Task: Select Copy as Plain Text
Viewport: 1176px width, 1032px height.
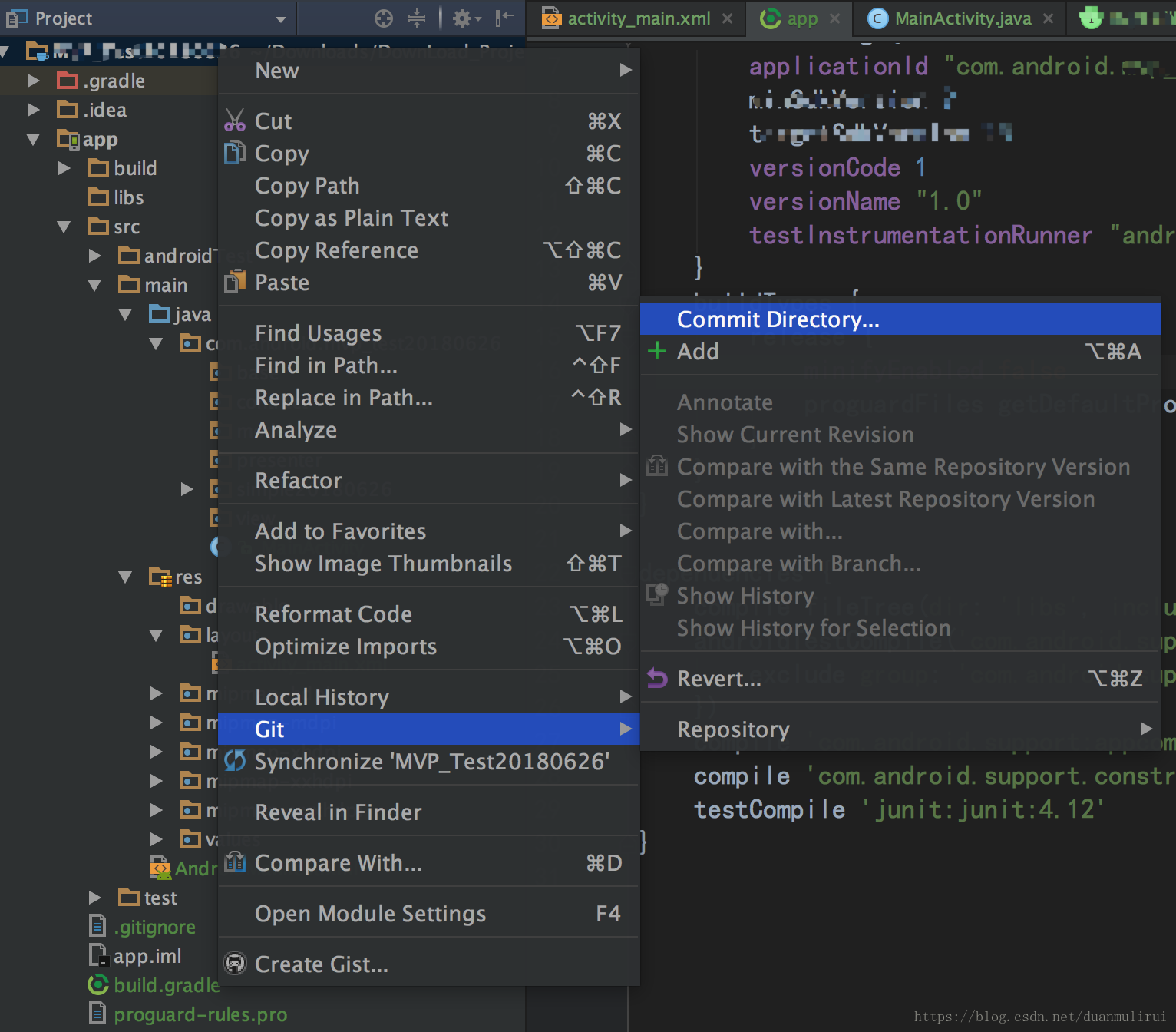Action: pos(429,217)
